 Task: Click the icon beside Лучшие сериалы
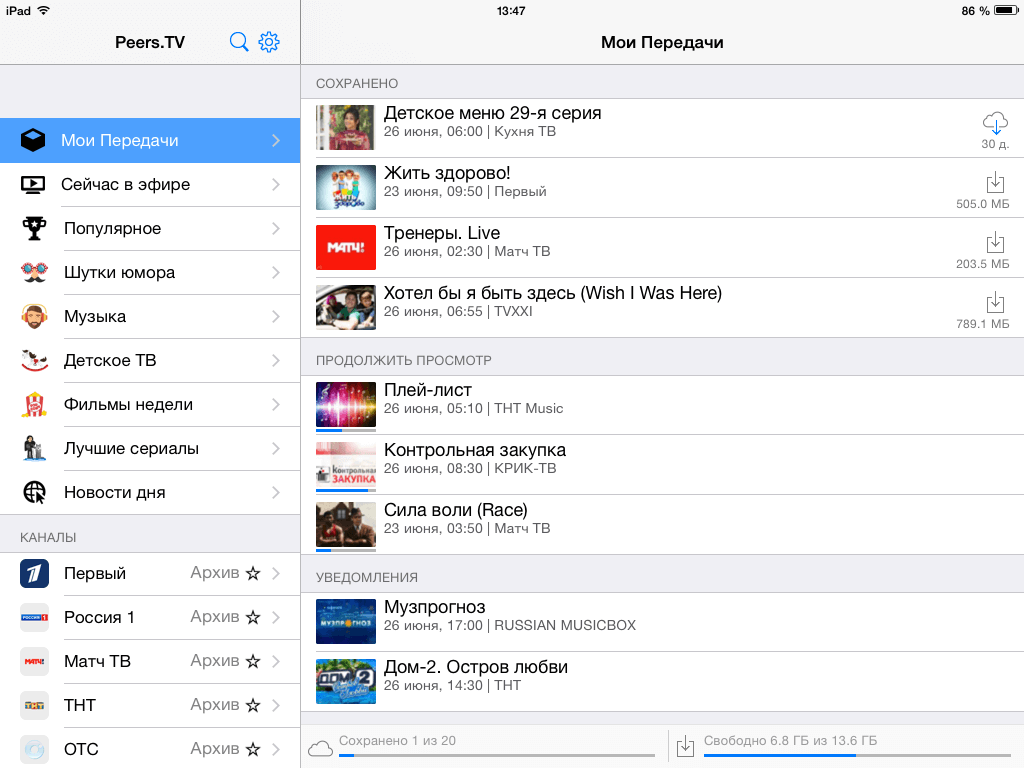(x=34, y=449)
